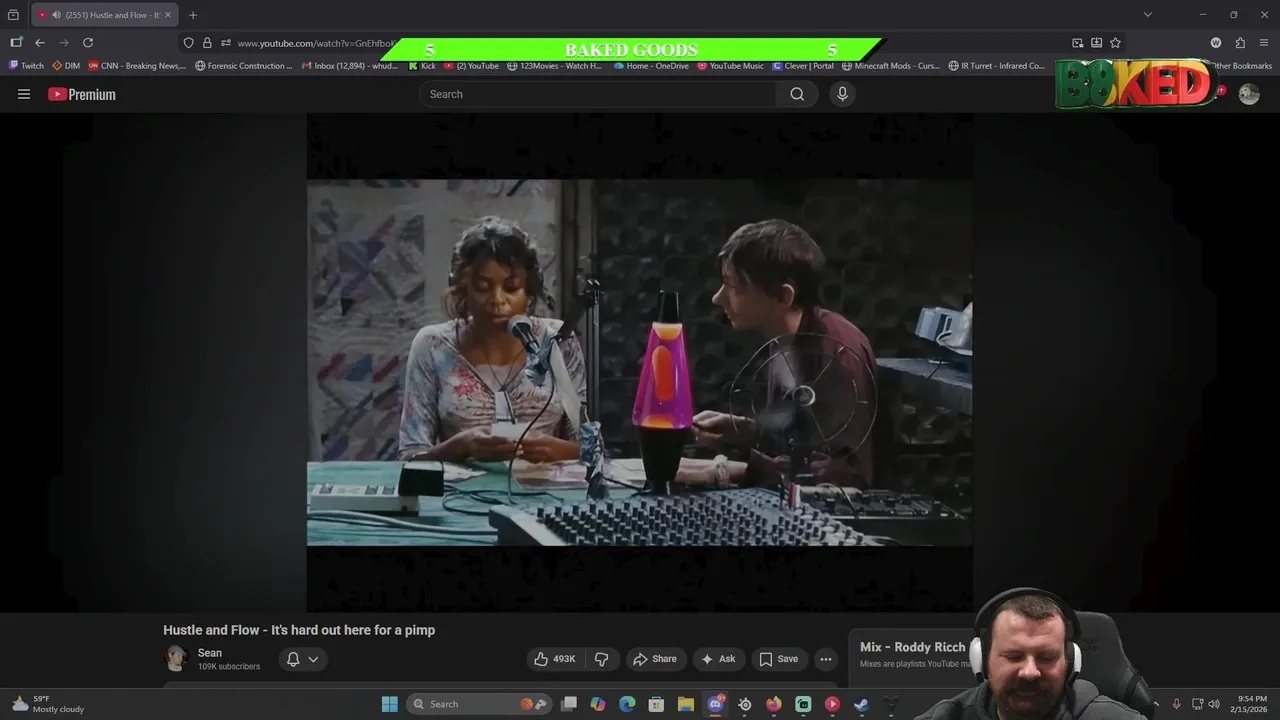Open Sean channel name link

coord(210,653)
